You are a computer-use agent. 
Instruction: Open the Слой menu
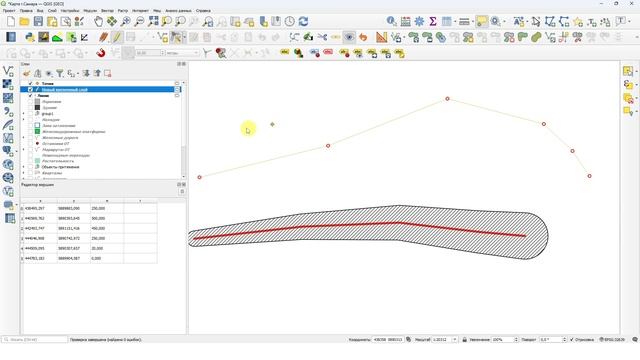point(52,11)
